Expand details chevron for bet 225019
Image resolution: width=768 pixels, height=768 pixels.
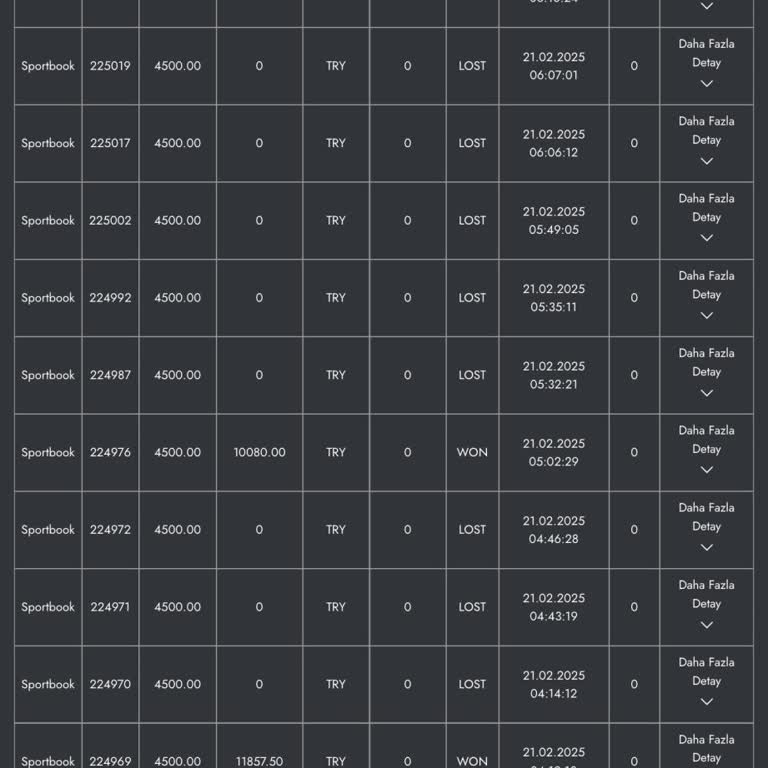coord(706,84)
